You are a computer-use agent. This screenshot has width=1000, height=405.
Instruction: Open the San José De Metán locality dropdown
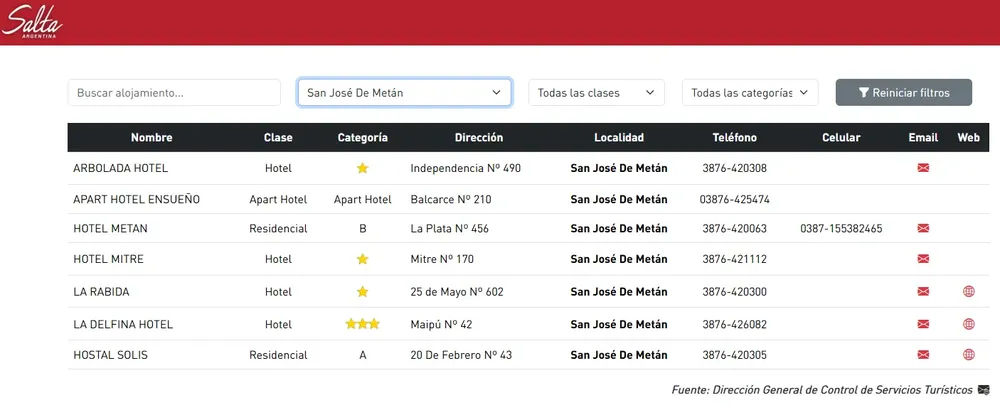(x=405, y=93)
